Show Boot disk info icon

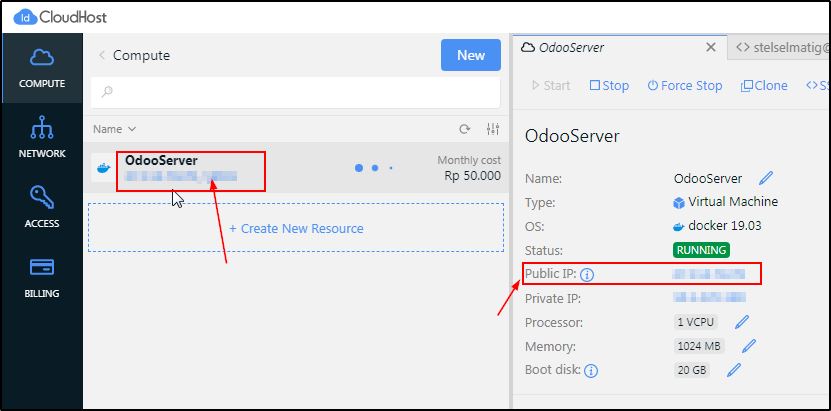click(x=591, y=371)
